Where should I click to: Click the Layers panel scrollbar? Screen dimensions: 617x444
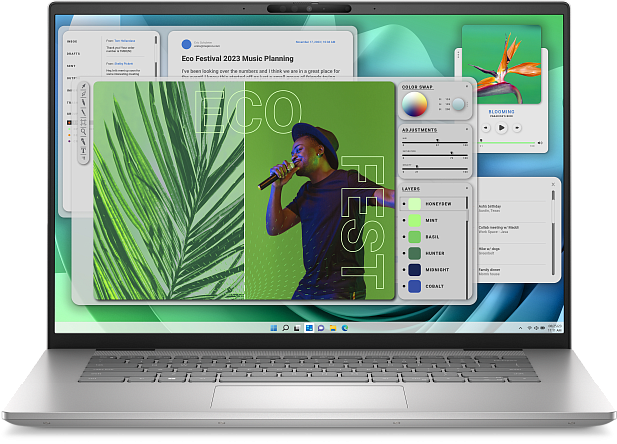pos(467,247)
